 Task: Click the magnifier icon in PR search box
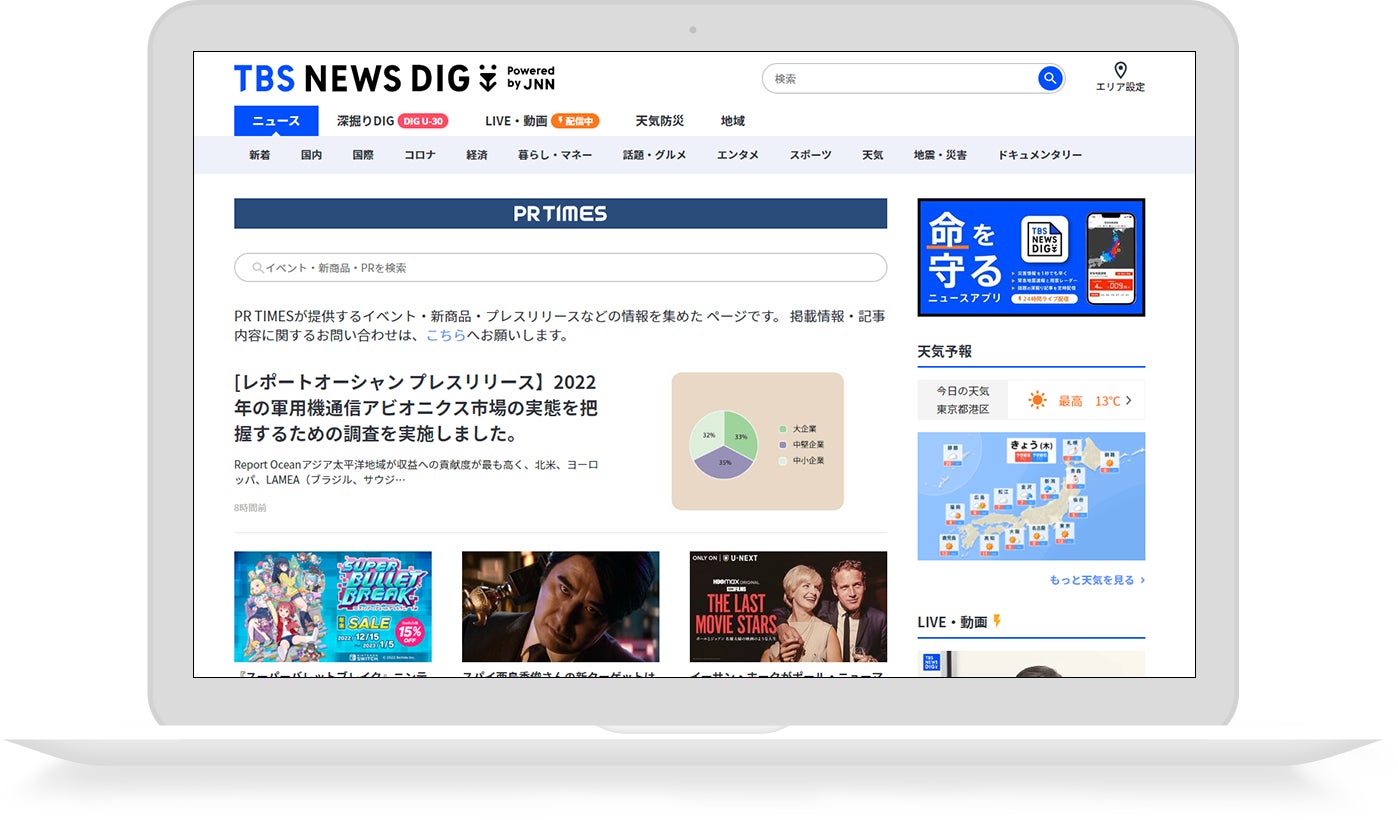(x=258, y=268)
